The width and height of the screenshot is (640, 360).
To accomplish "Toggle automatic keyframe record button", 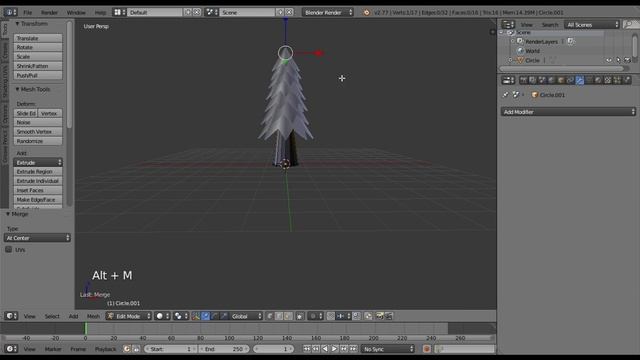I will point(427,349).
